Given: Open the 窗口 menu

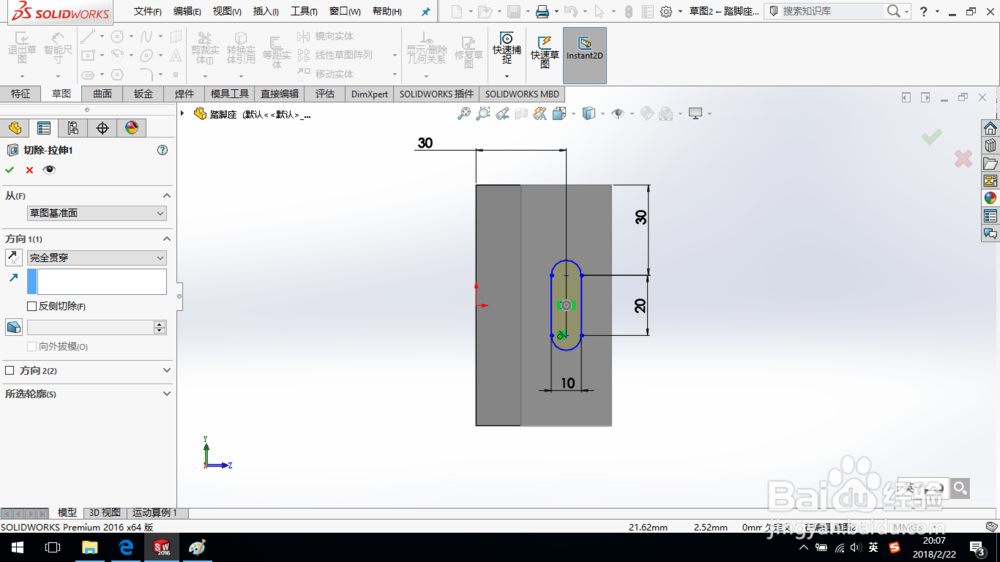Looking at the screenshot, I should coord(344,11).
